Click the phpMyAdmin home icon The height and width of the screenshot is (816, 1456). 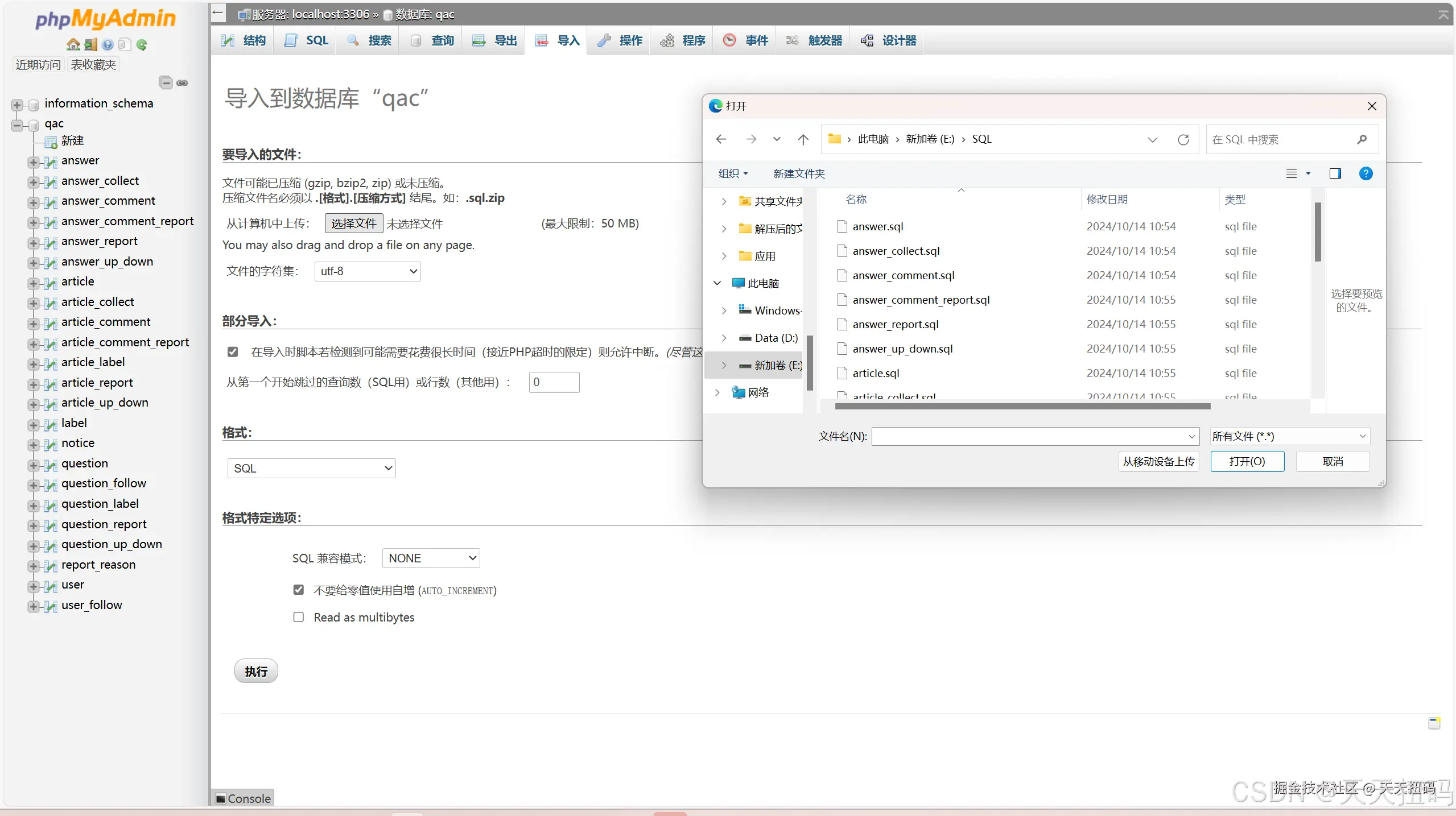tap(73, 45)
